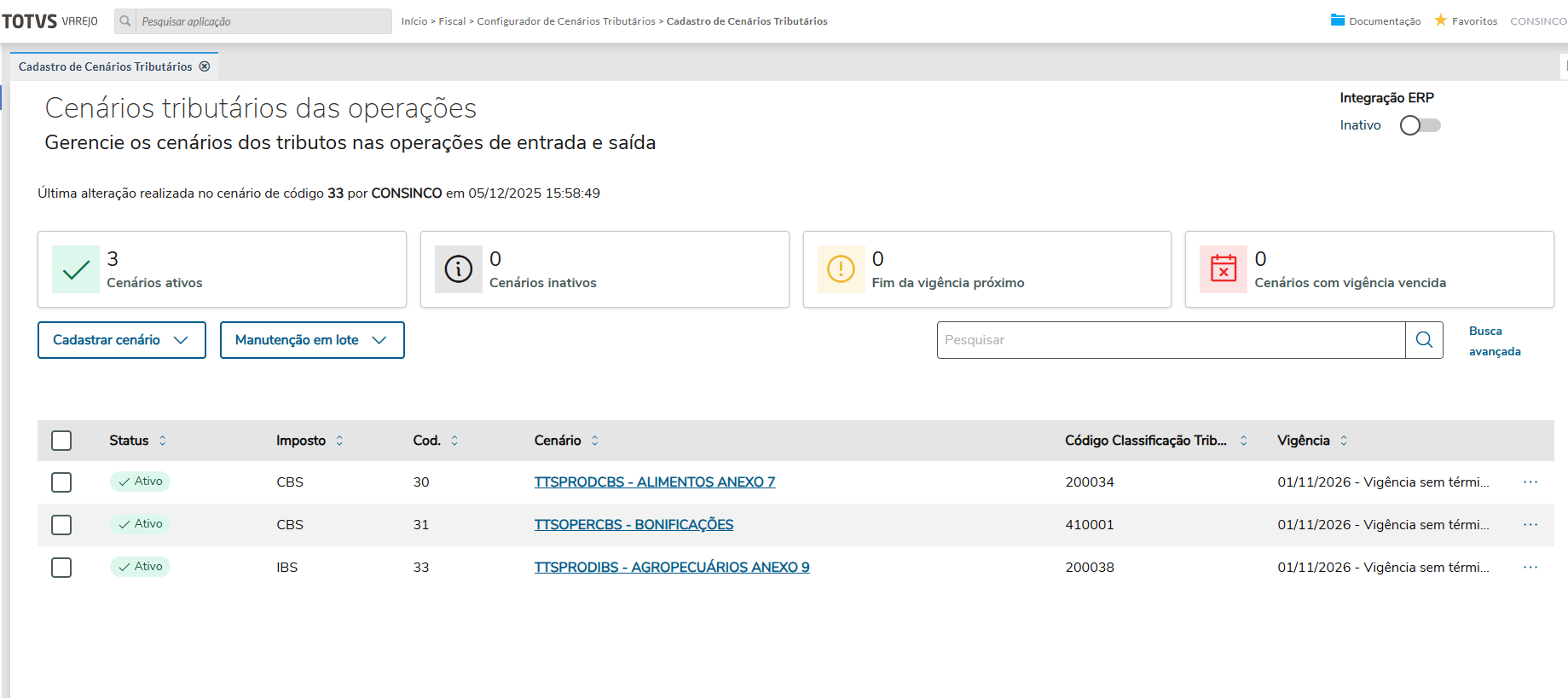Open Busca avançada link
Image resolution: width=1568 pixels, height=698 pixels.
(1495, 341)
